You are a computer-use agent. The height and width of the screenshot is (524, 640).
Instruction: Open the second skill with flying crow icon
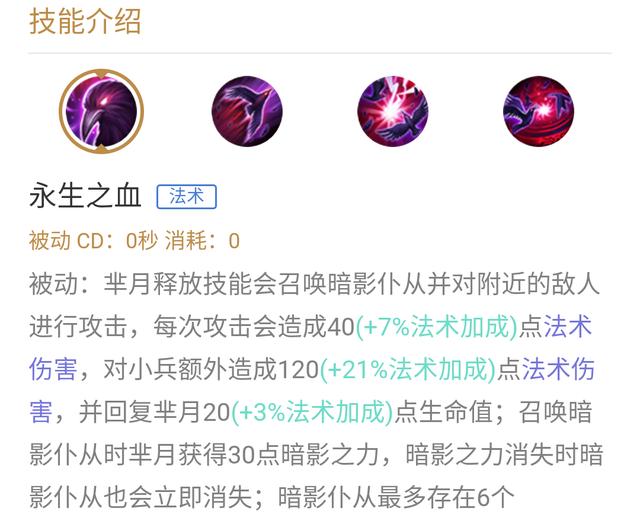tap(247, 111)
